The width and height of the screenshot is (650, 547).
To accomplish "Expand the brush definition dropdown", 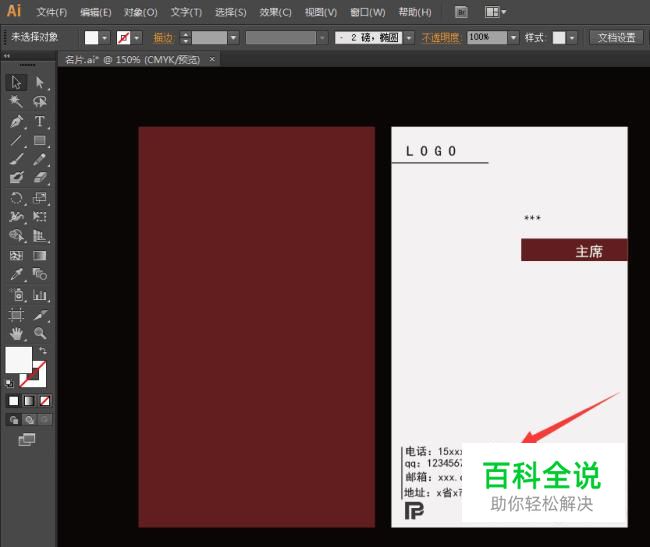I will click(408, 37).
